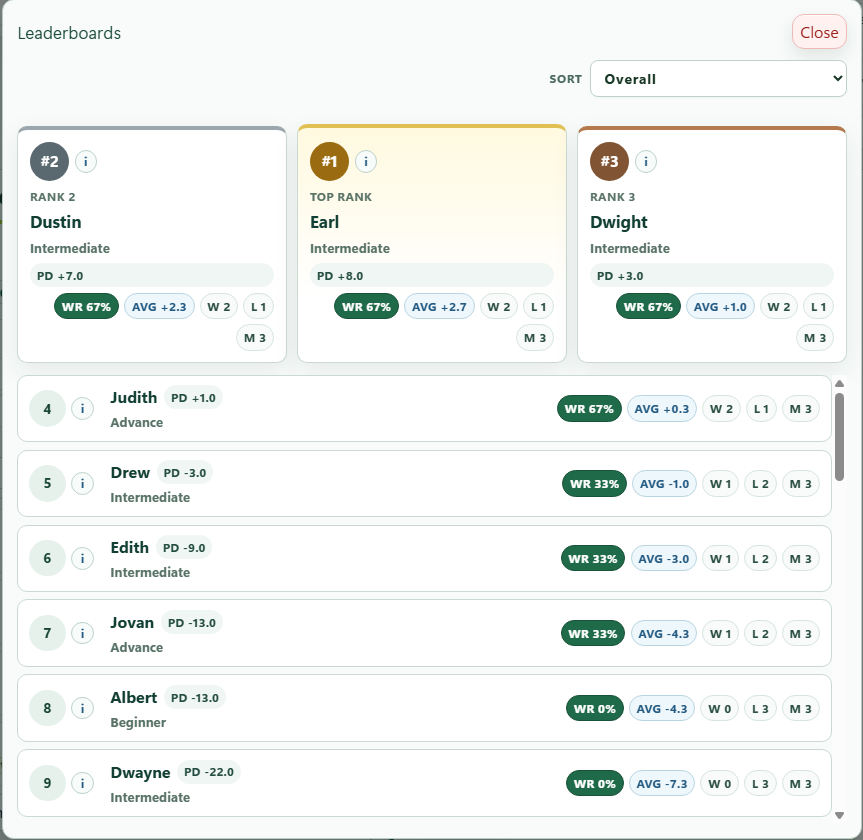
Task: Click Earl's PD +8.0 bar
Action: pos(432,275)
